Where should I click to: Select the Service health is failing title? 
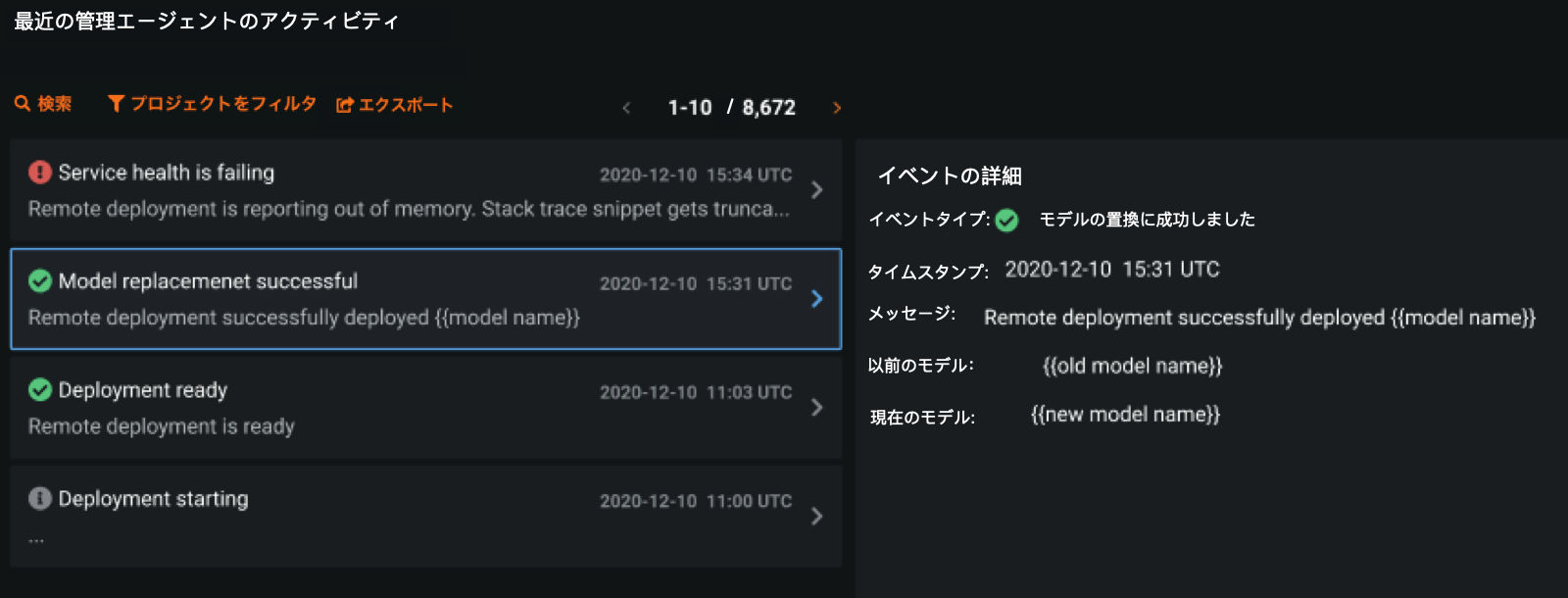pos(167,173)
